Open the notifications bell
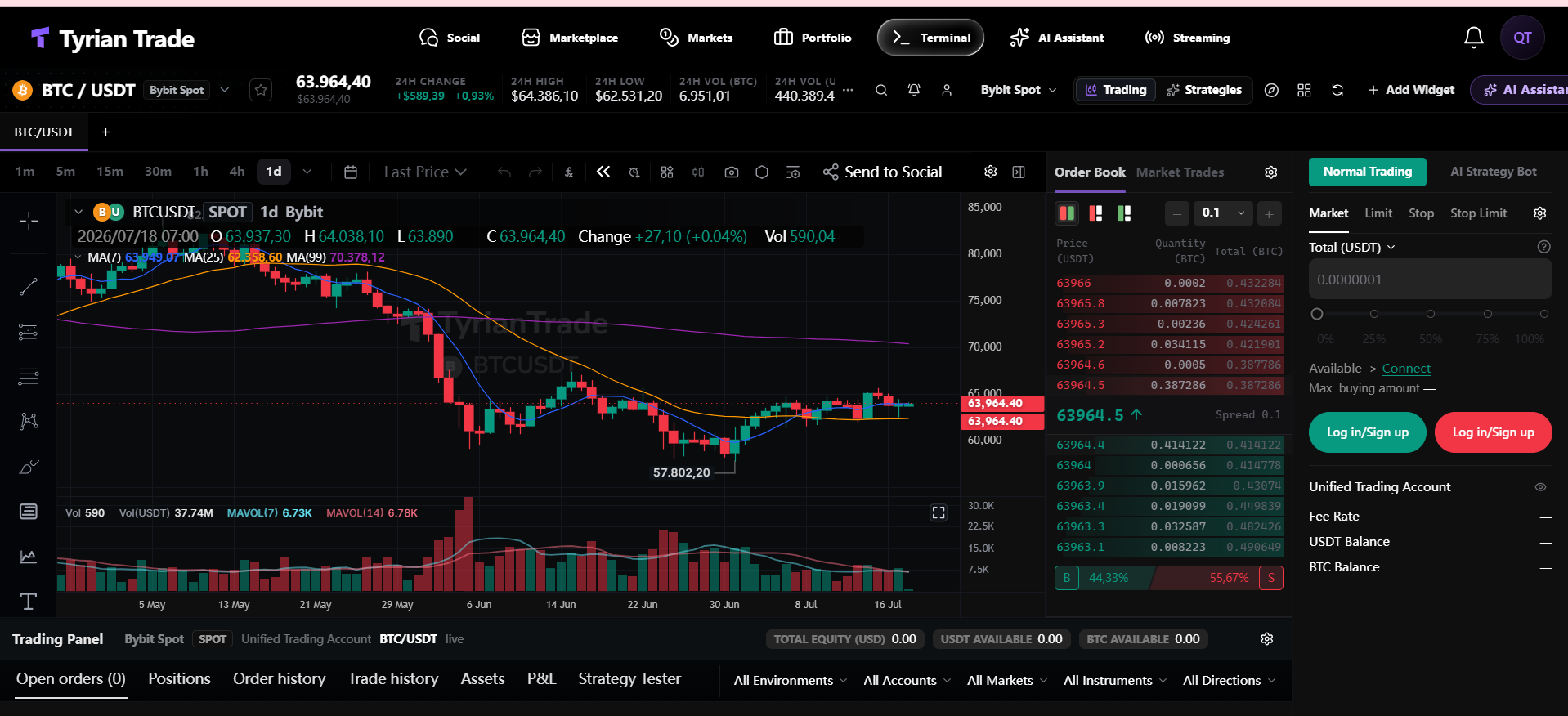Screen dimensions: 1568x716 point(1473,38)
